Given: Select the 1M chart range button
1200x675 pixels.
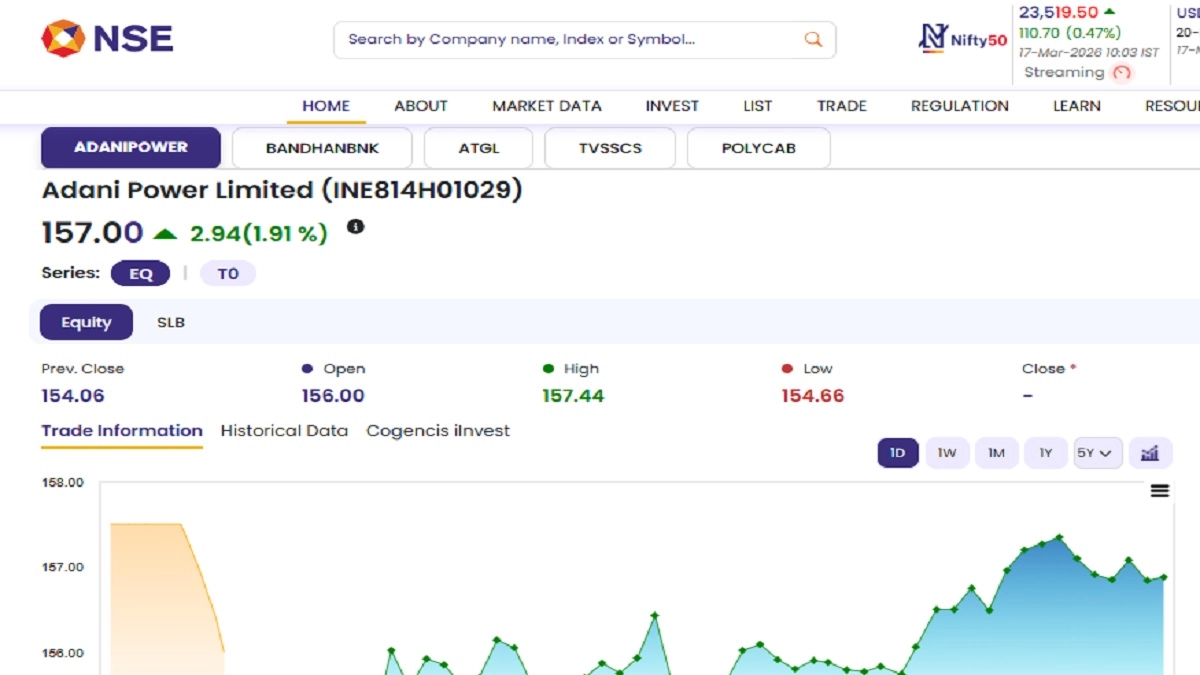Looking at the screenshot, I should click(996, 453).
